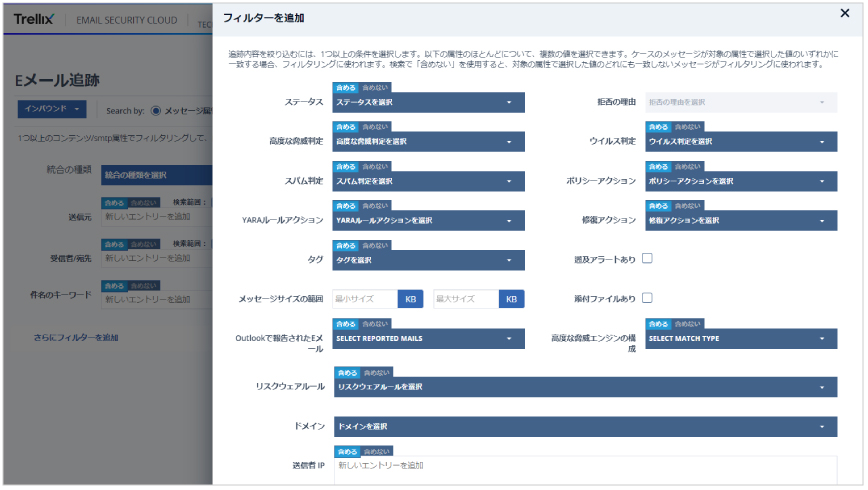Click the 送信者 IP entry field
The height and width of the screenshot is (490, 868).
[x=585, y=470]
